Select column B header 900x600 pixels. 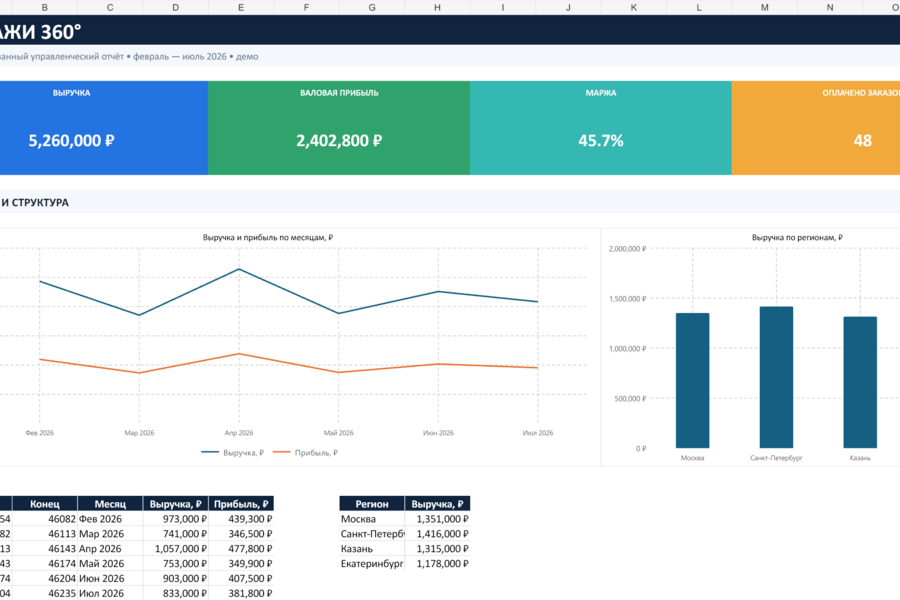45,7
